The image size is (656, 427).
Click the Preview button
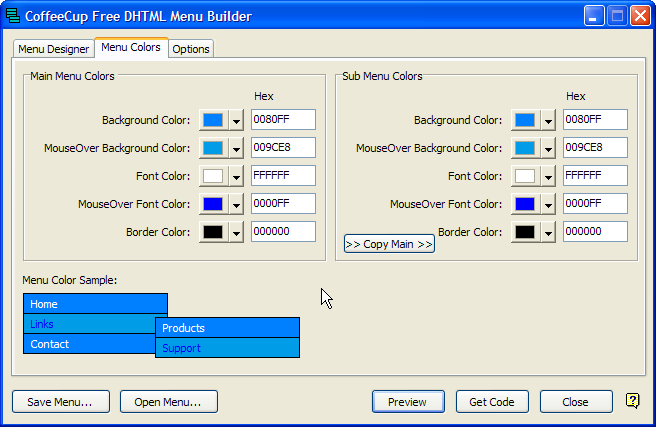(x=407, y=402)
